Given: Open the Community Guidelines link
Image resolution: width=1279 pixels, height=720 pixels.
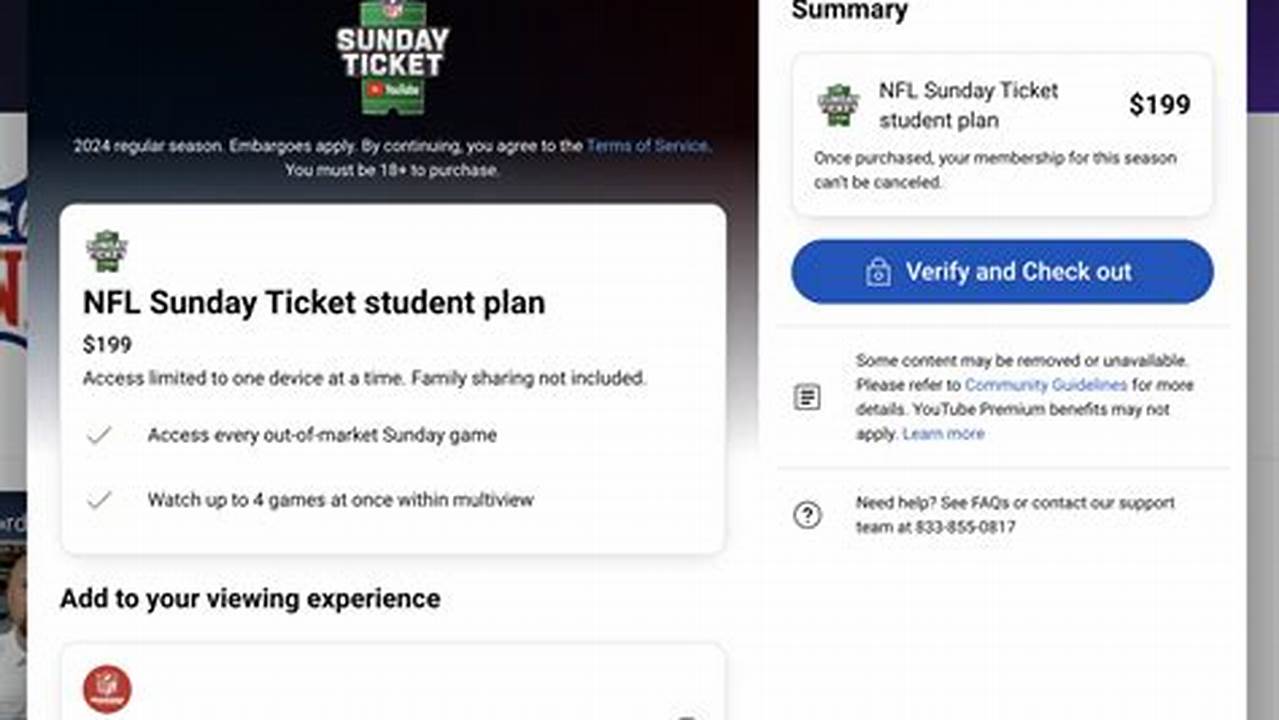Looking at the screenshot, I should tap(1044, 384).
